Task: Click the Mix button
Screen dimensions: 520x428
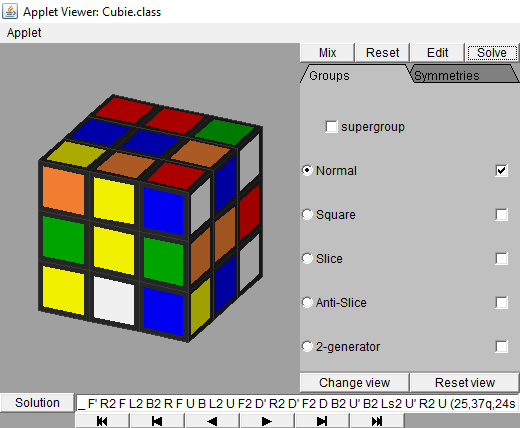Action: pyautogui.click(x=327, y=53)
